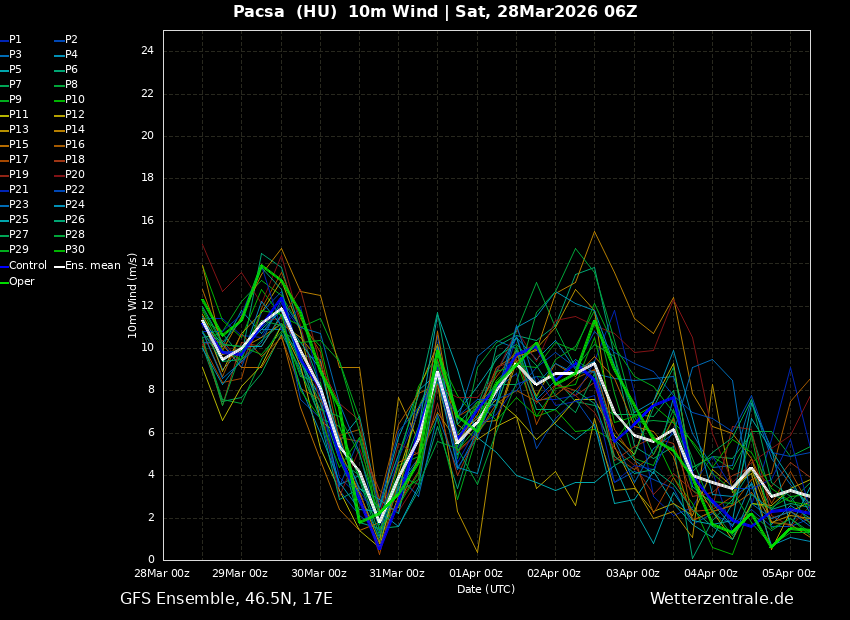Select the 10m Wind (m/s) axis title
This screenshot has width=850, height=620.
coord(132,295)
